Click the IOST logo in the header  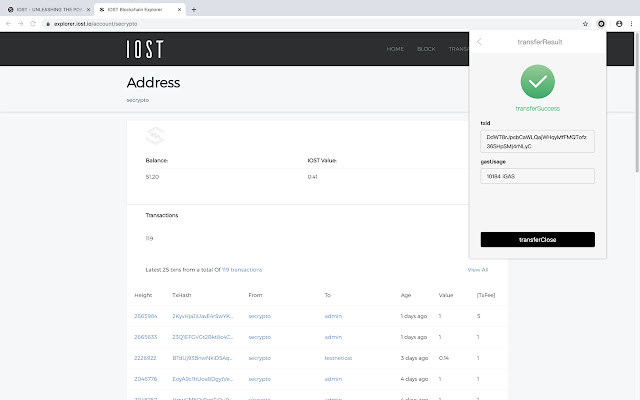[145, 49]
